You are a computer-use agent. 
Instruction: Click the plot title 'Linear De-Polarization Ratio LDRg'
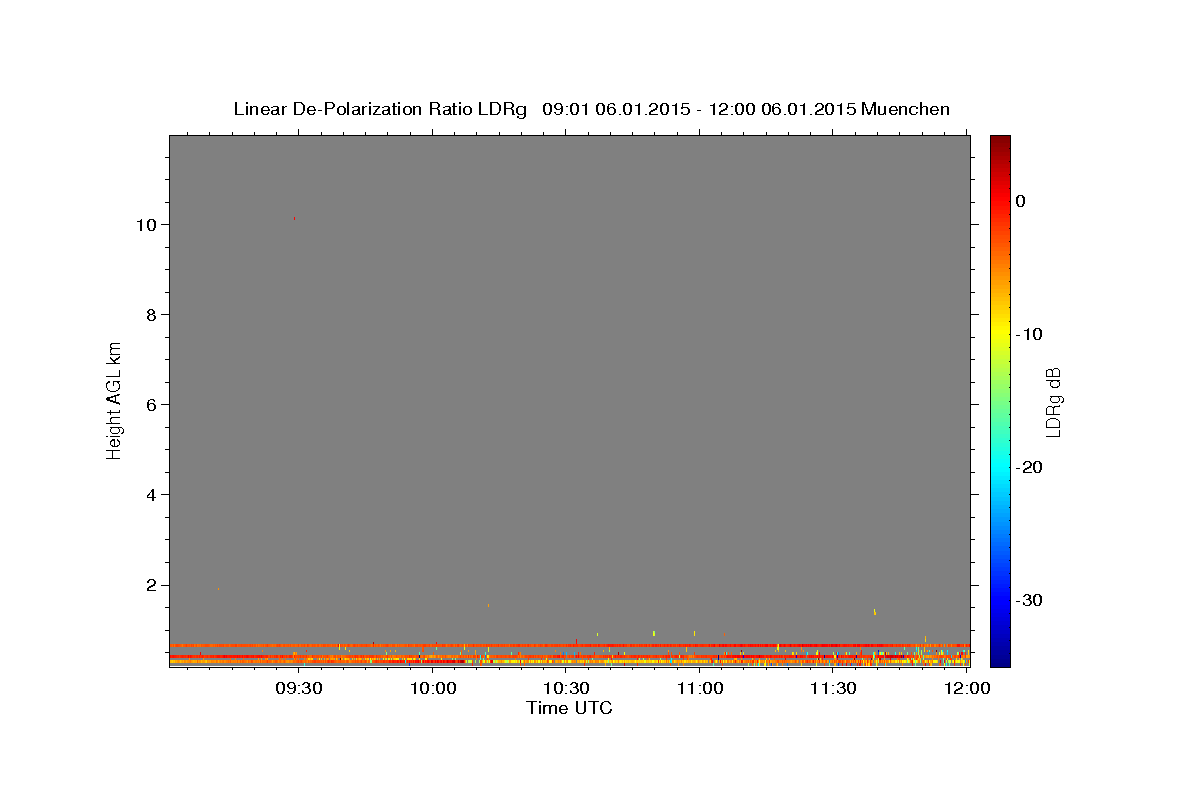coord(379,109)
